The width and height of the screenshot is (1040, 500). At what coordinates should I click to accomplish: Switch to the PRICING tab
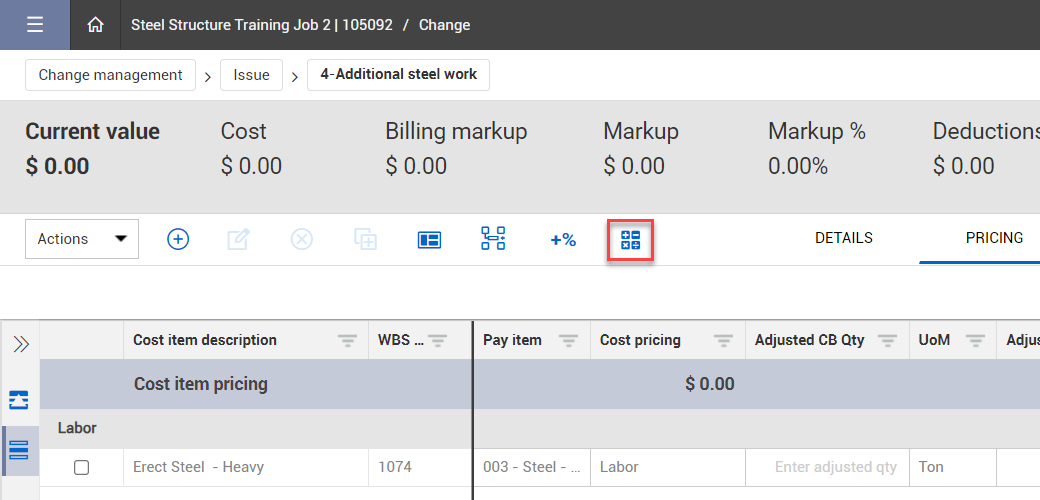pyautogui.click(x=994, y=238)
